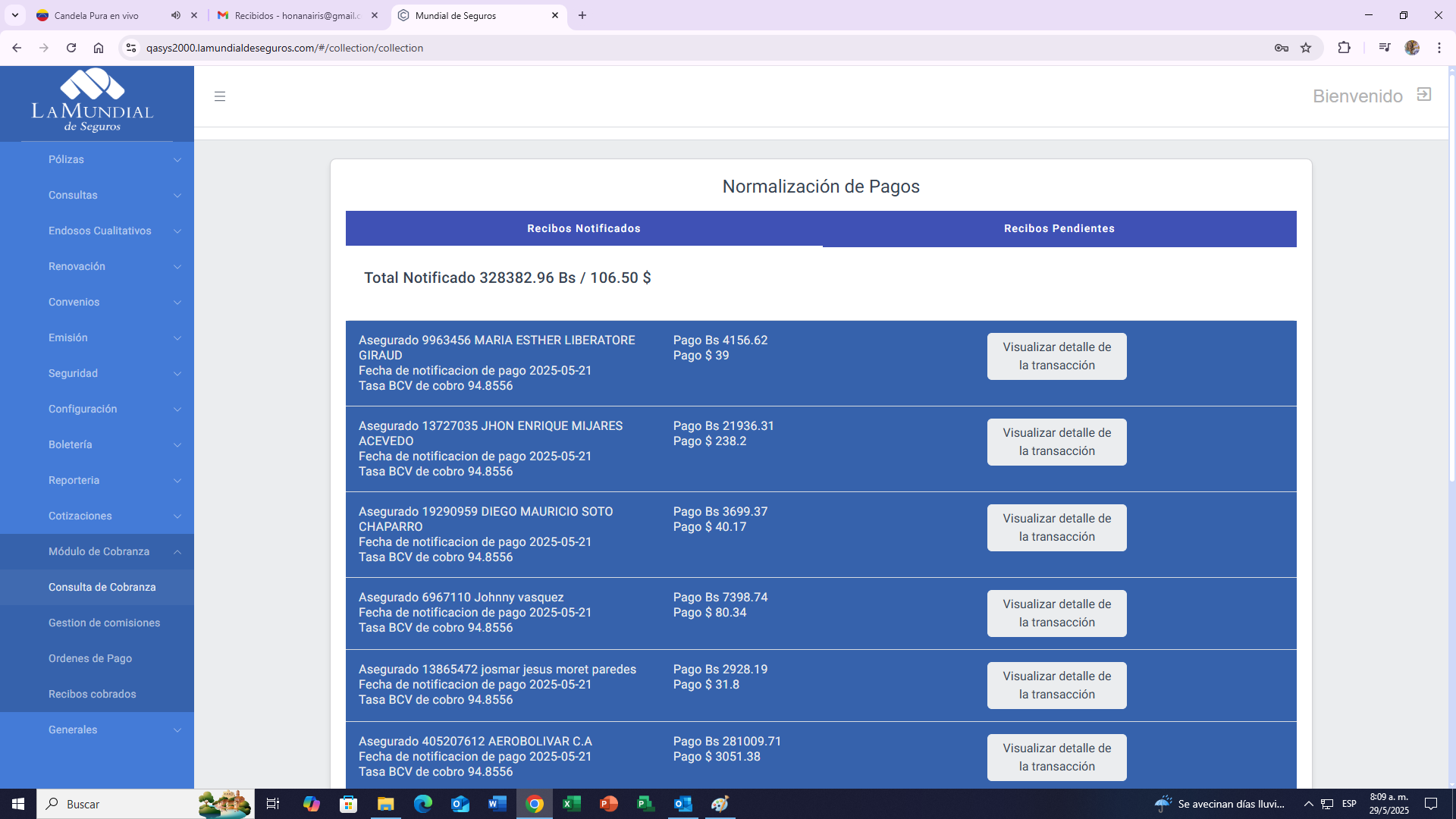Open Excel from the taskbar
This screenshot has height=819, width=1456.
571,804
